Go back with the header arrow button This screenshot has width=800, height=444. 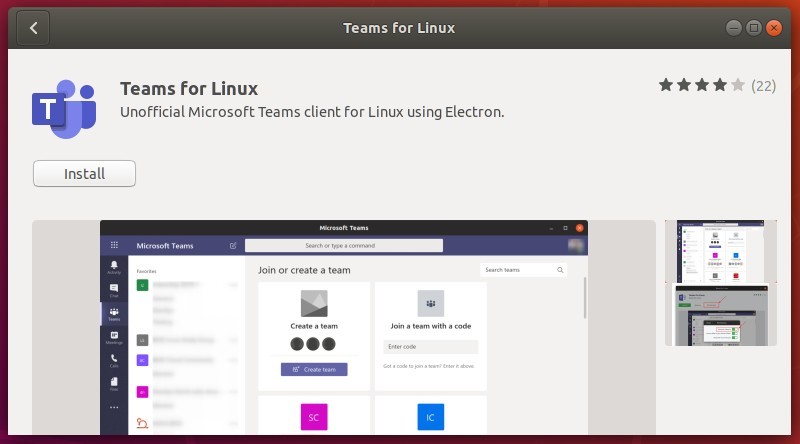tap(33, 28)
